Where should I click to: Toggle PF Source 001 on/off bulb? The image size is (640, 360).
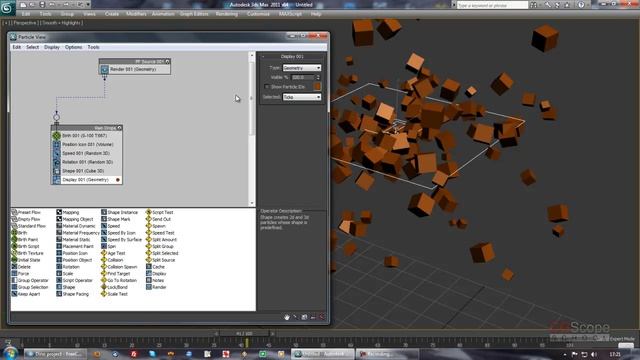coord(167,62)
